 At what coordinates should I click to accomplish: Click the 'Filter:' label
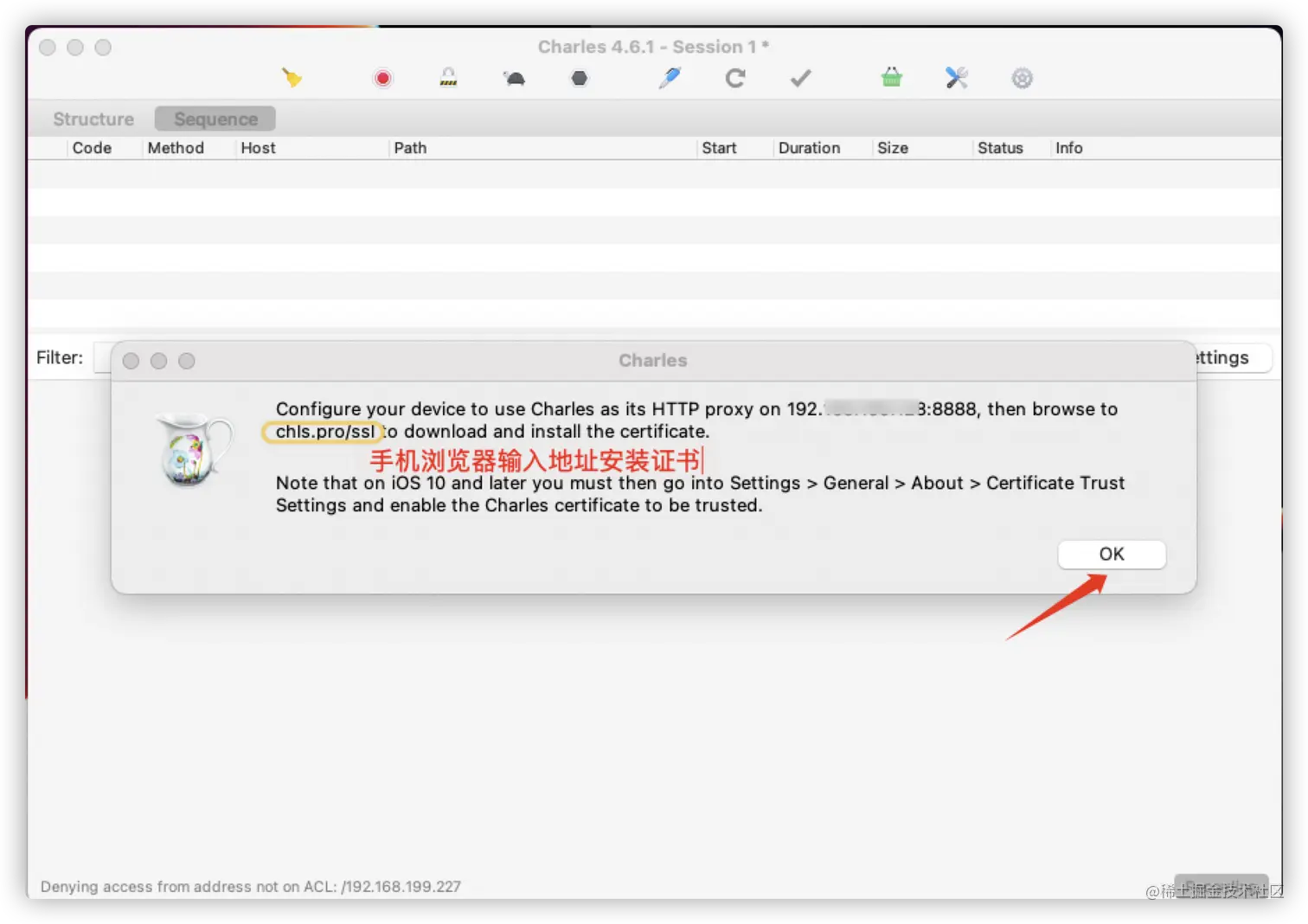(60, 357)
